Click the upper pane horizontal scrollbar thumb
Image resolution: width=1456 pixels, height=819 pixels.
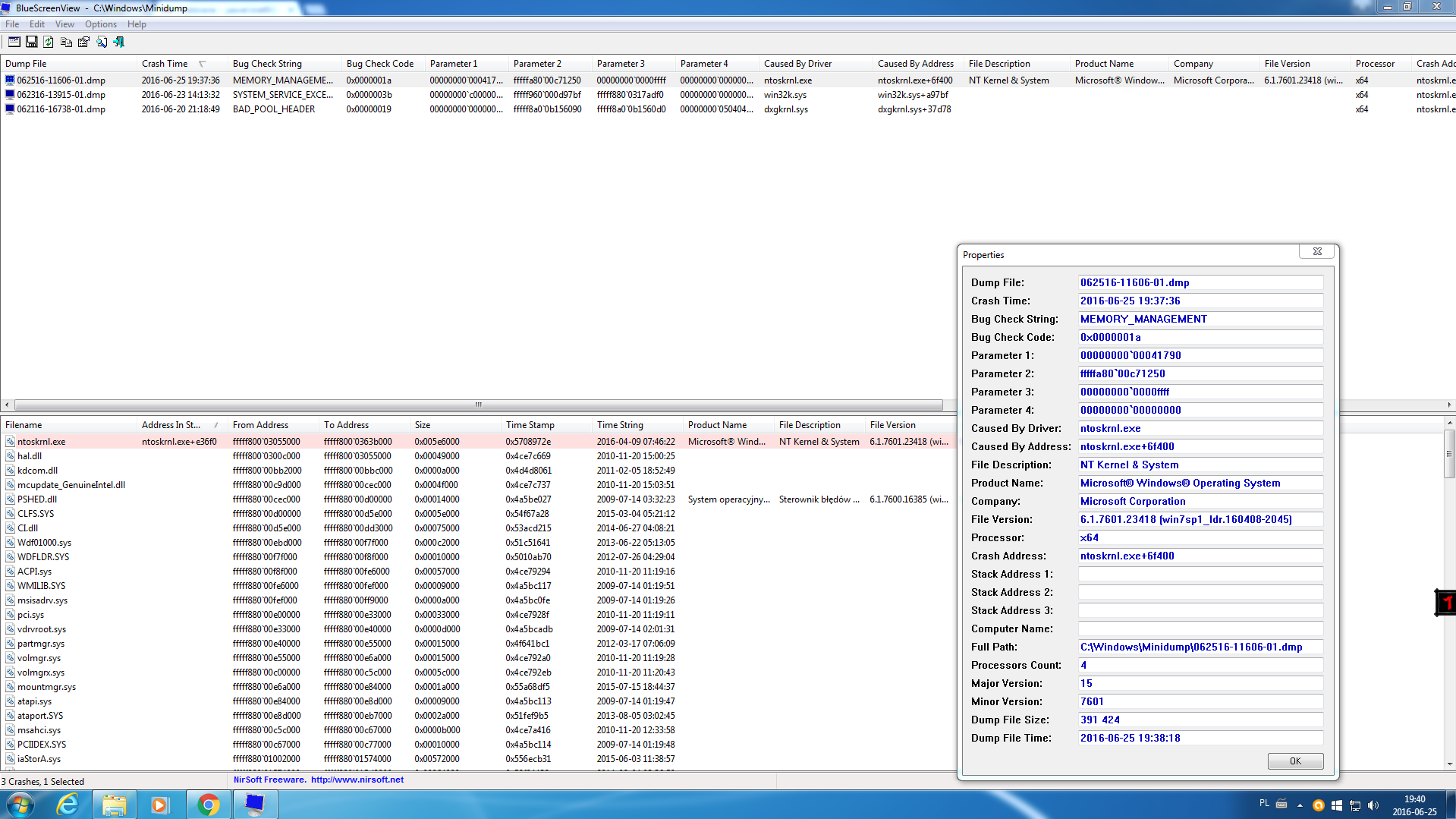pos(478,405)
